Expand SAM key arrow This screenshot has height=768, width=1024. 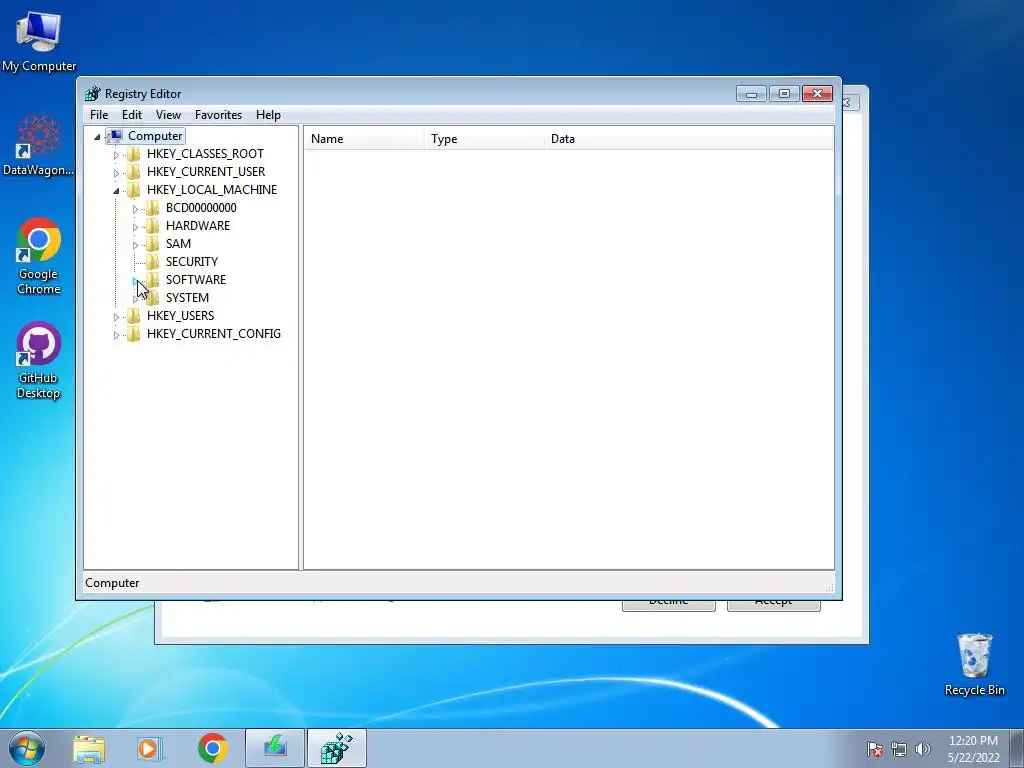click(x=135, y=245)
